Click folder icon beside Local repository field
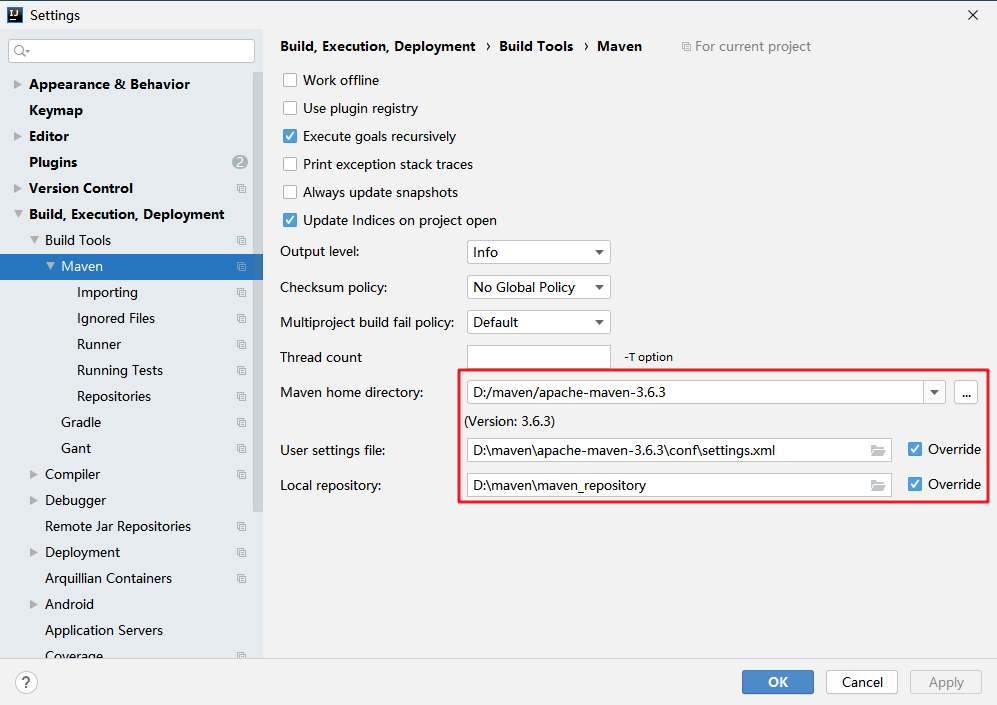The image size is (997, 705). click(878, 485)
